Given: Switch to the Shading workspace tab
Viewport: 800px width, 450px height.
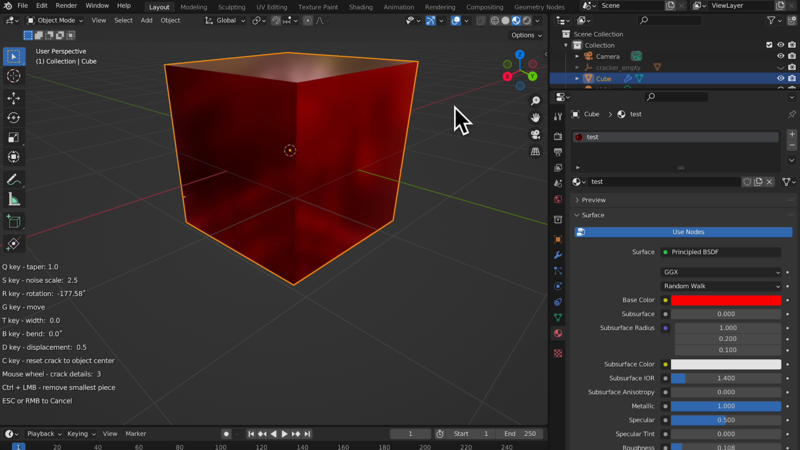Looking at the screenshot, I should [x=360, y=7].
